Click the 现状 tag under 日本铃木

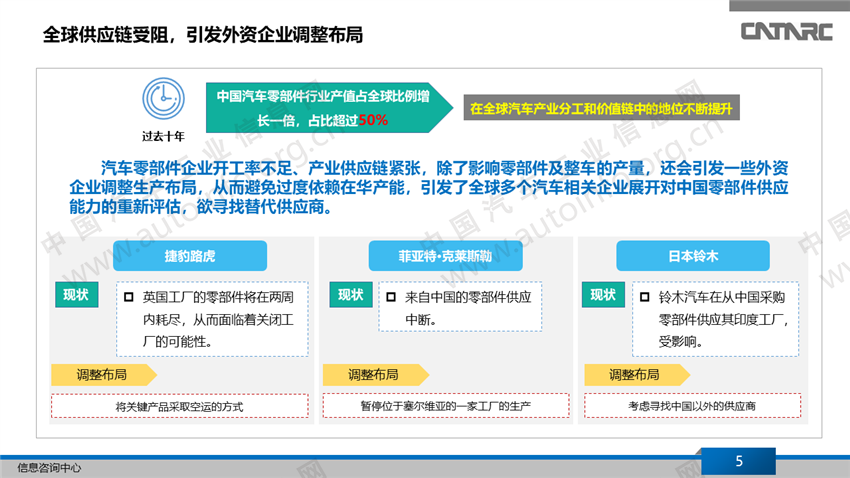[603, 295]
